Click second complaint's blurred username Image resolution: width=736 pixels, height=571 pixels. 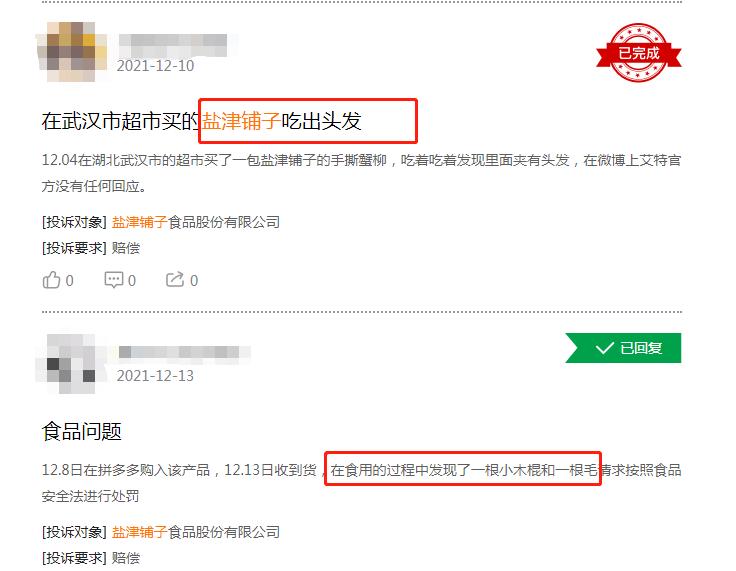click(184, 353)
